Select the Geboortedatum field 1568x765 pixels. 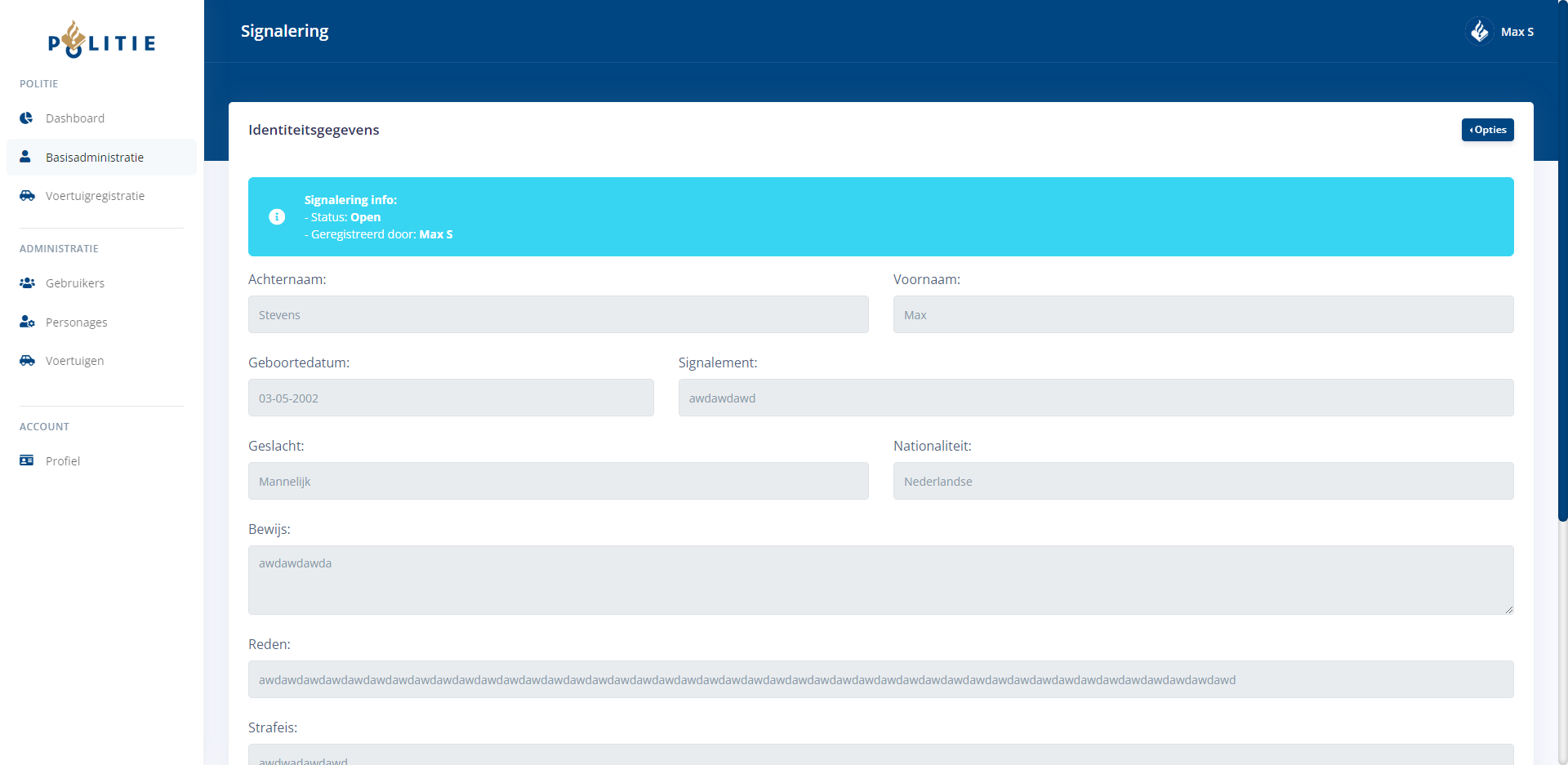coord(451,398)
